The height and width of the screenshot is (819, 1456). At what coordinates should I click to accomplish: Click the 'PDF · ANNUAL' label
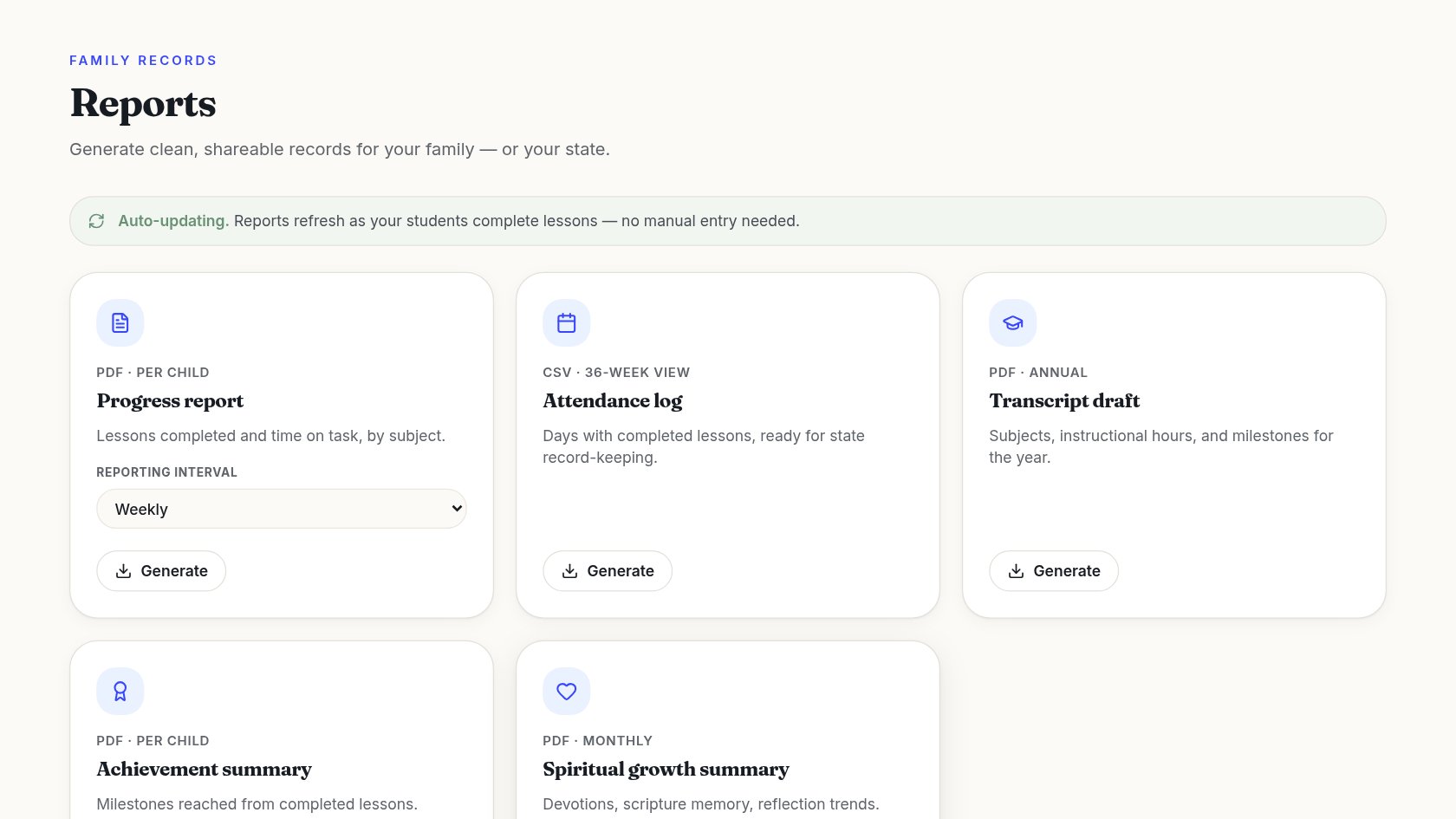1038,373
